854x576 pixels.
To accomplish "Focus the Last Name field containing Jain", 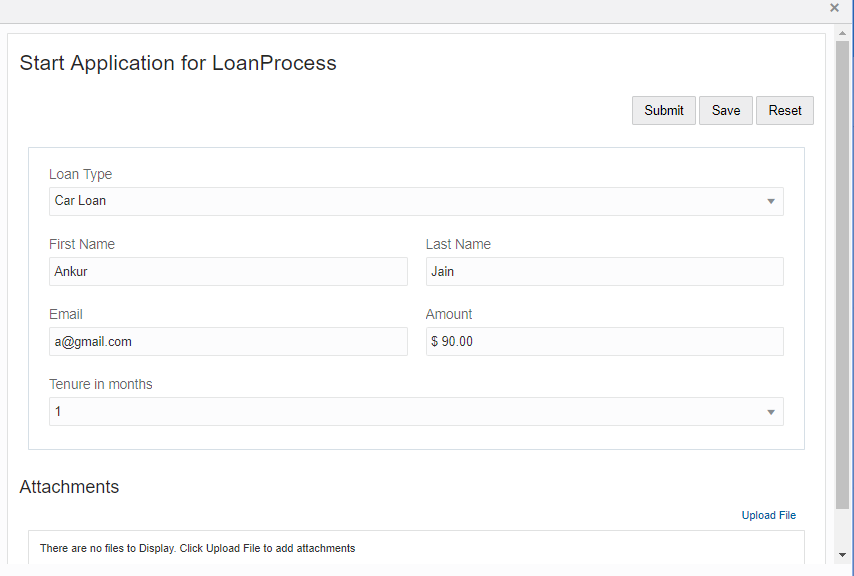I will click(604, 271).
